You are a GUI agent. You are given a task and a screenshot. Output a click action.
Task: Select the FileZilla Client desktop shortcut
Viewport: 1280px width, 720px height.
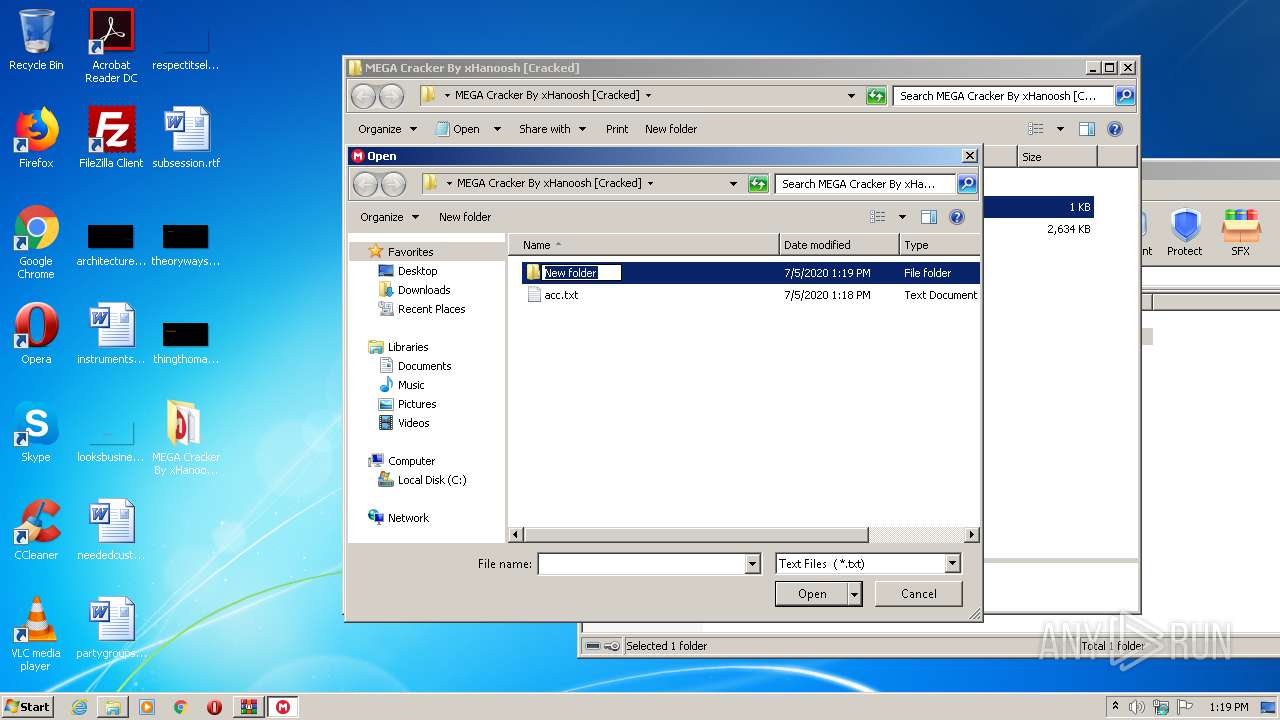(x=111, y=138)
